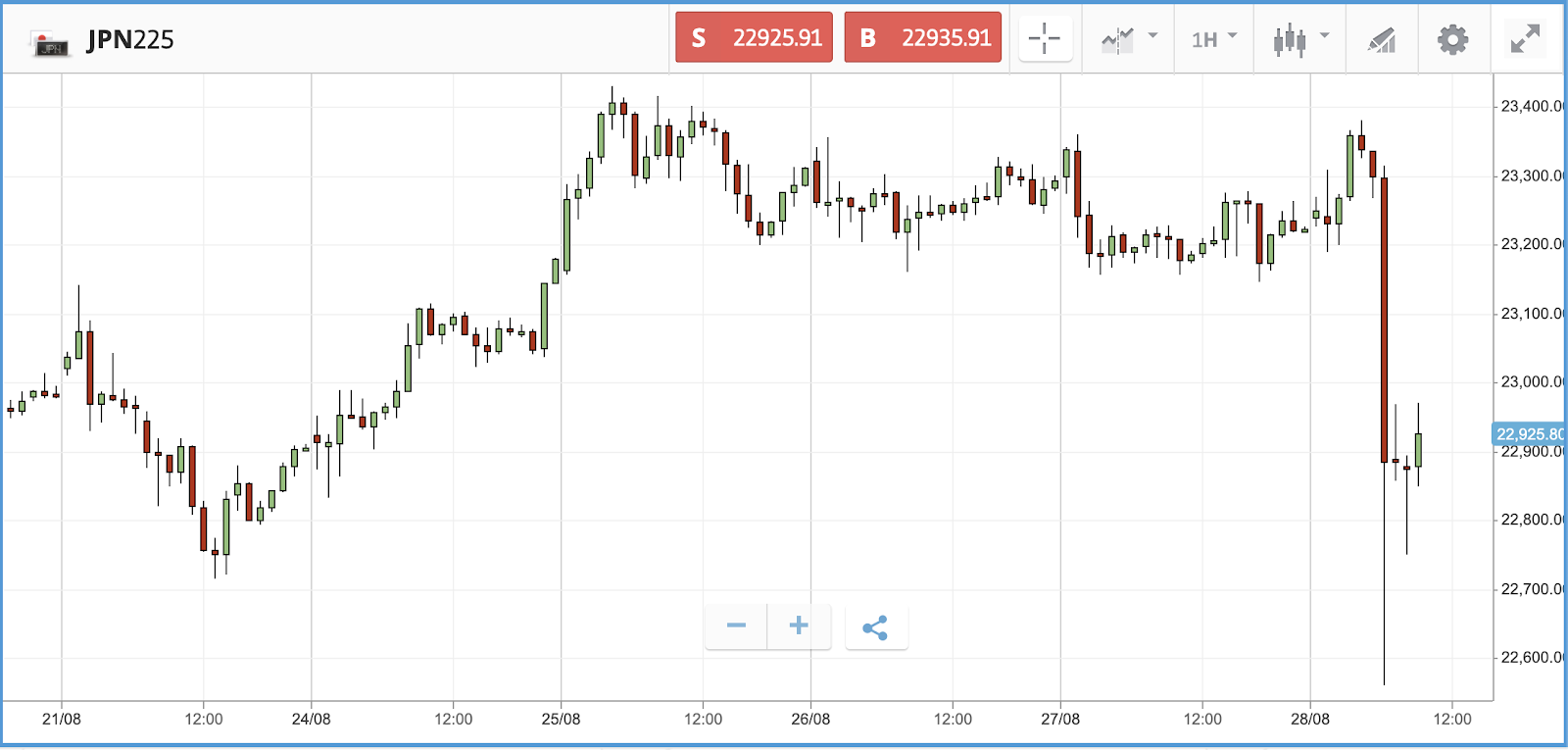Click the 23,400.00 price axis label
The width and height of the screenshot is (1568, 750).
(1531, 106)
